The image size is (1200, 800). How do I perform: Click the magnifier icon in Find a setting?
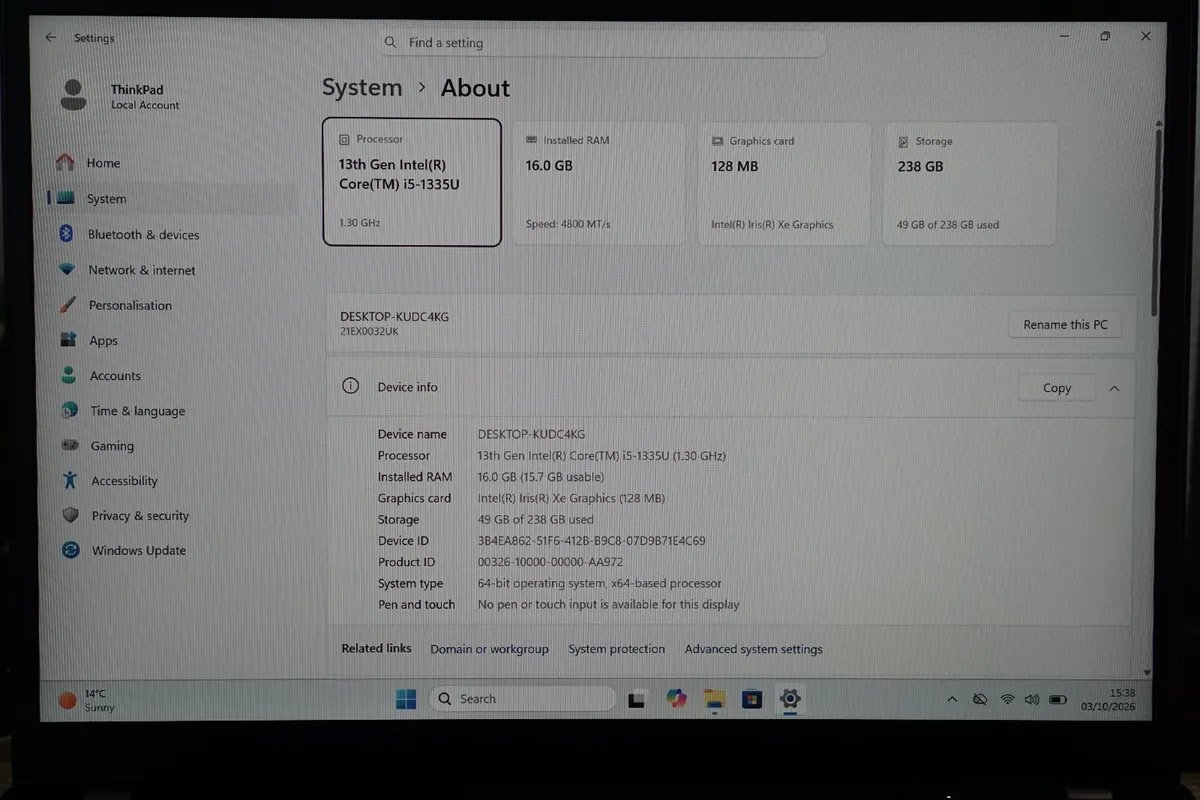point(391,43)
